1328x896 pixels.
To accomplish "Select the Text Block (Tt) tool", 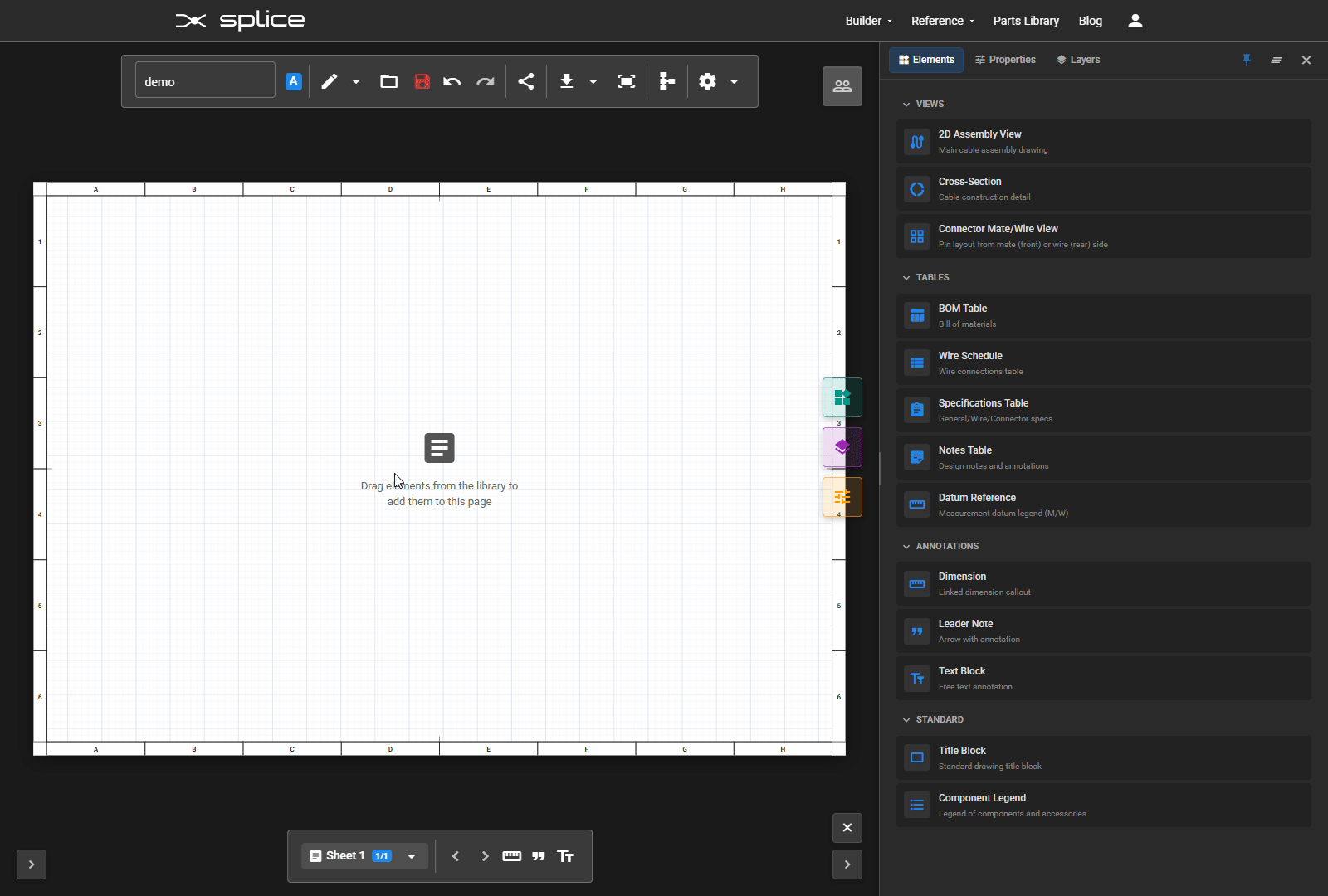I will tap(565, 855).
